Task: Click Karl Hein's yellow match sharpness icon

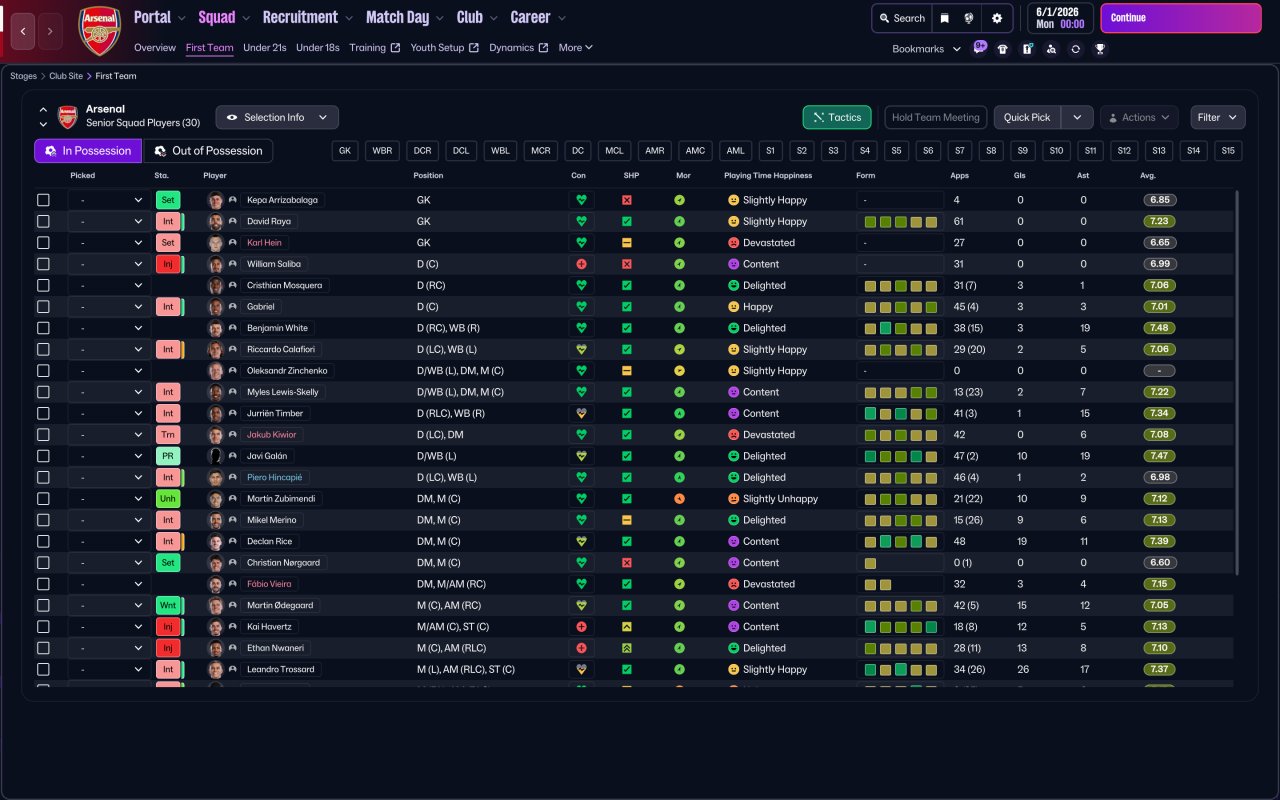Action: [627, 243]
